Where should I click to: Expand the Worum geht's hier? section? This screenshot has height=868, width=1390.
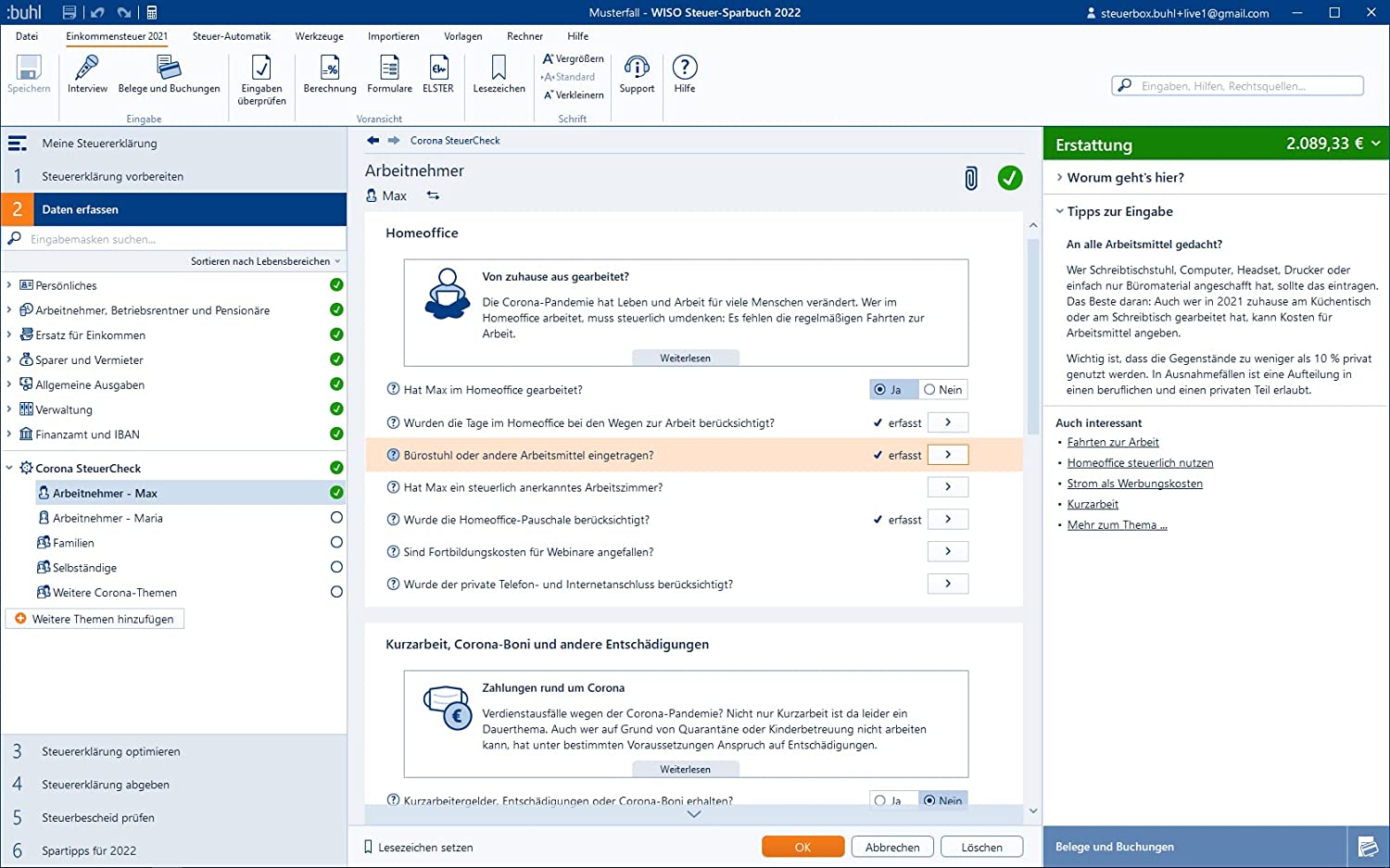click(1124, 178)
